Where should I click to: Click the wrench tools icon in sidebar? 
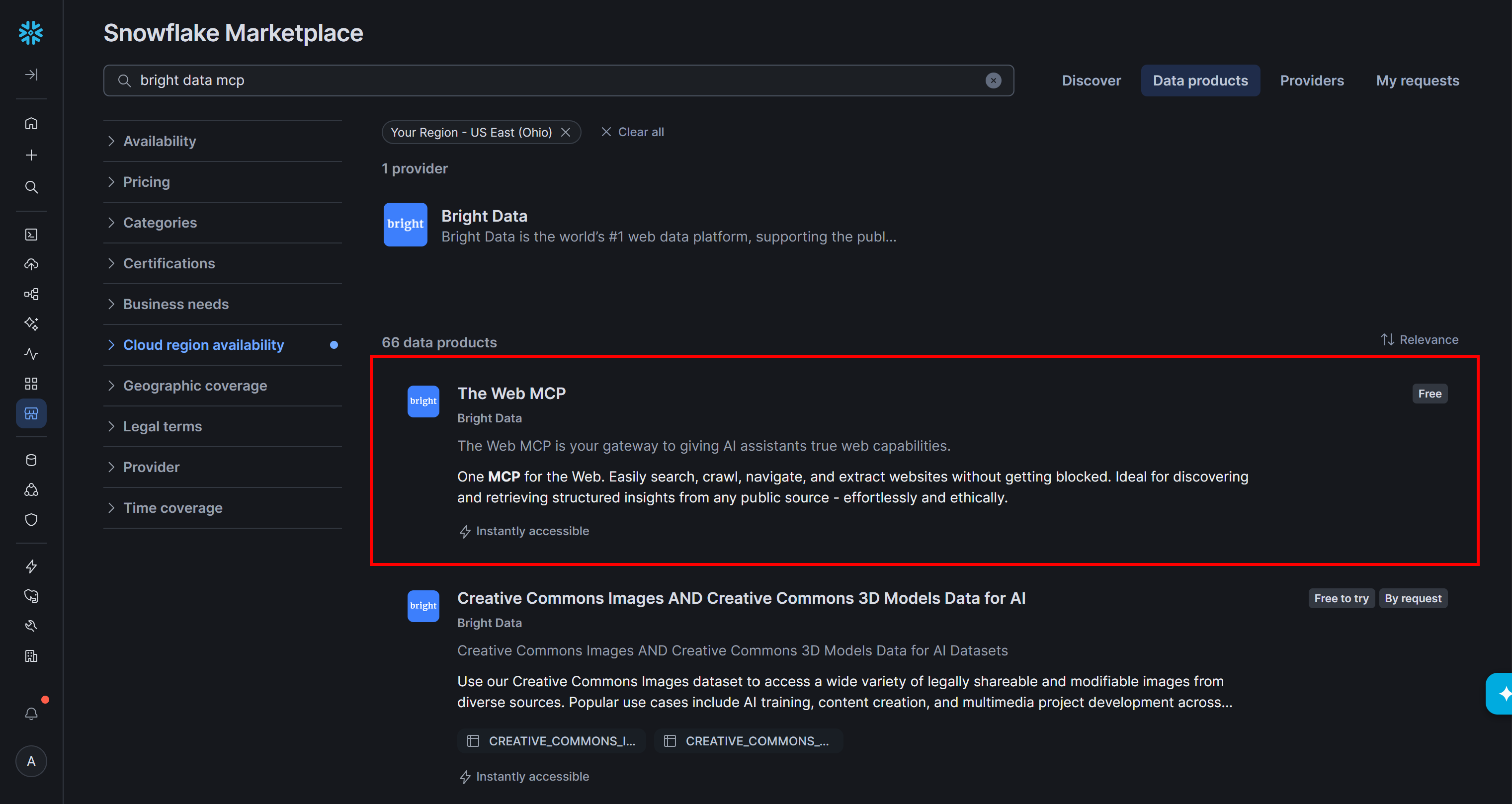tap(31, 626)
